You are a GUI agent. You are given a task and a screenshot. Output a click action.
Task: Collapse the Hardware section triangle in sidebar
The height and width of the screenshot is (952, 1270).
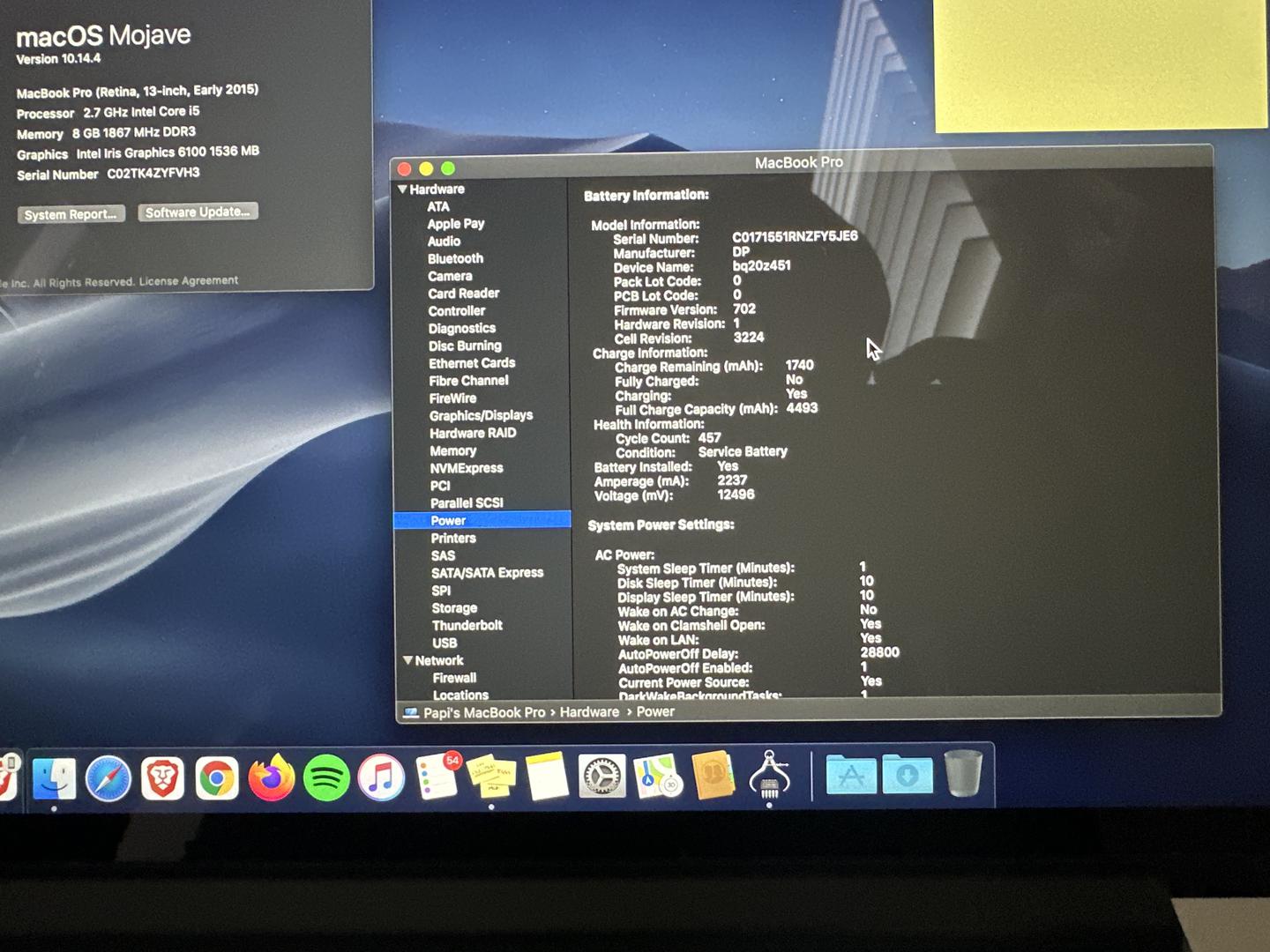(402, 189)
